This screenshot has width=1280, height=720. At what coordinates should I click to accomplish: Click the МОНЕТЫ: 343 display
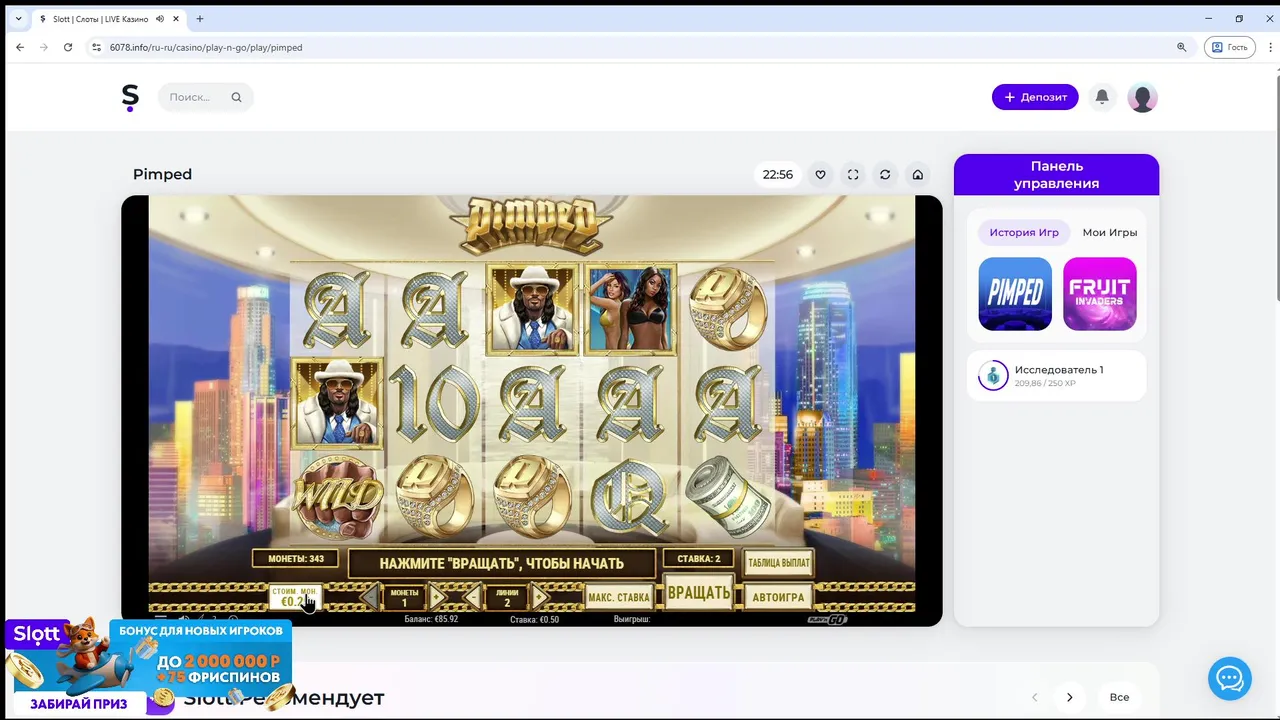coord(296,558)
